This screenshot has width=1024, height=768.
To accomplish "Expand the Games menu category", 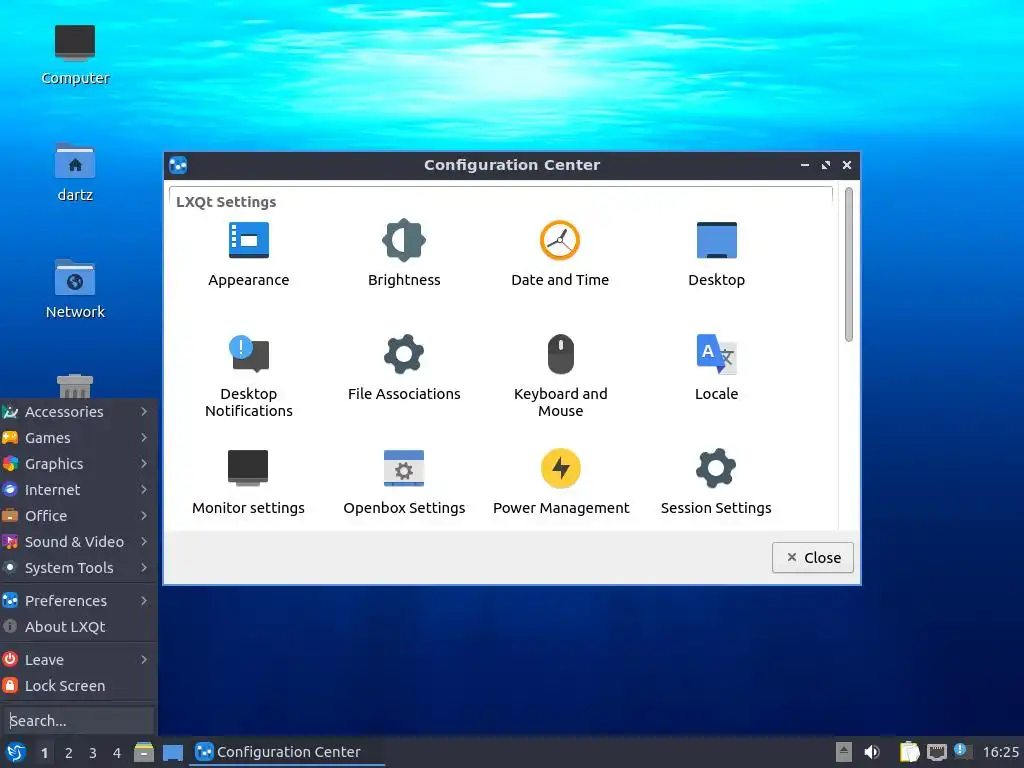I will [78, 438].
